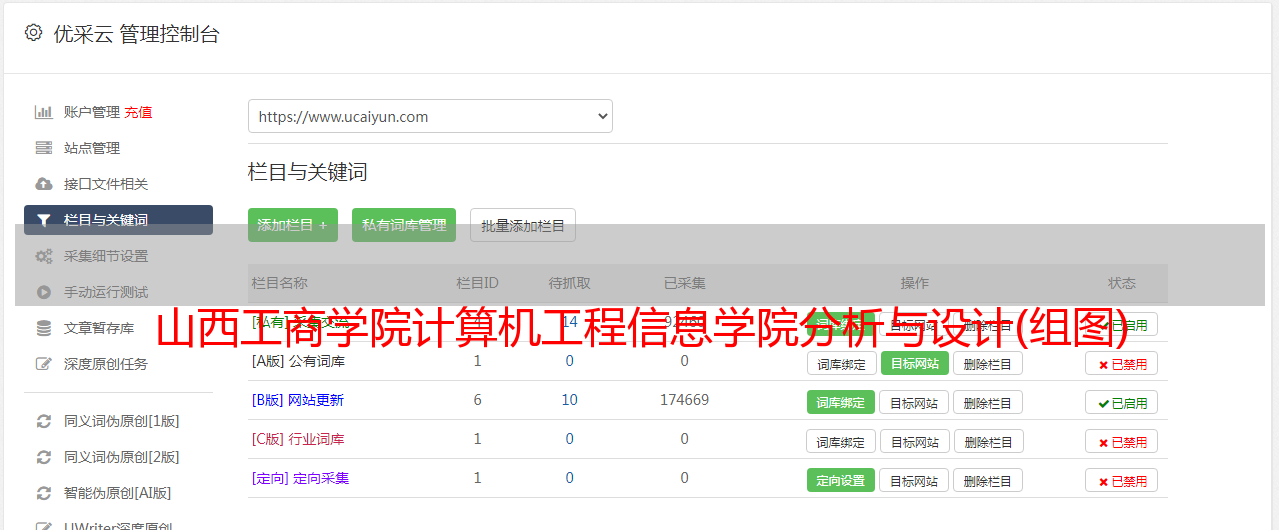Toggle 已禁用 status for [C版] 行业词库
This screenshot has width=1279, height=530.
tap(1122, 441)
